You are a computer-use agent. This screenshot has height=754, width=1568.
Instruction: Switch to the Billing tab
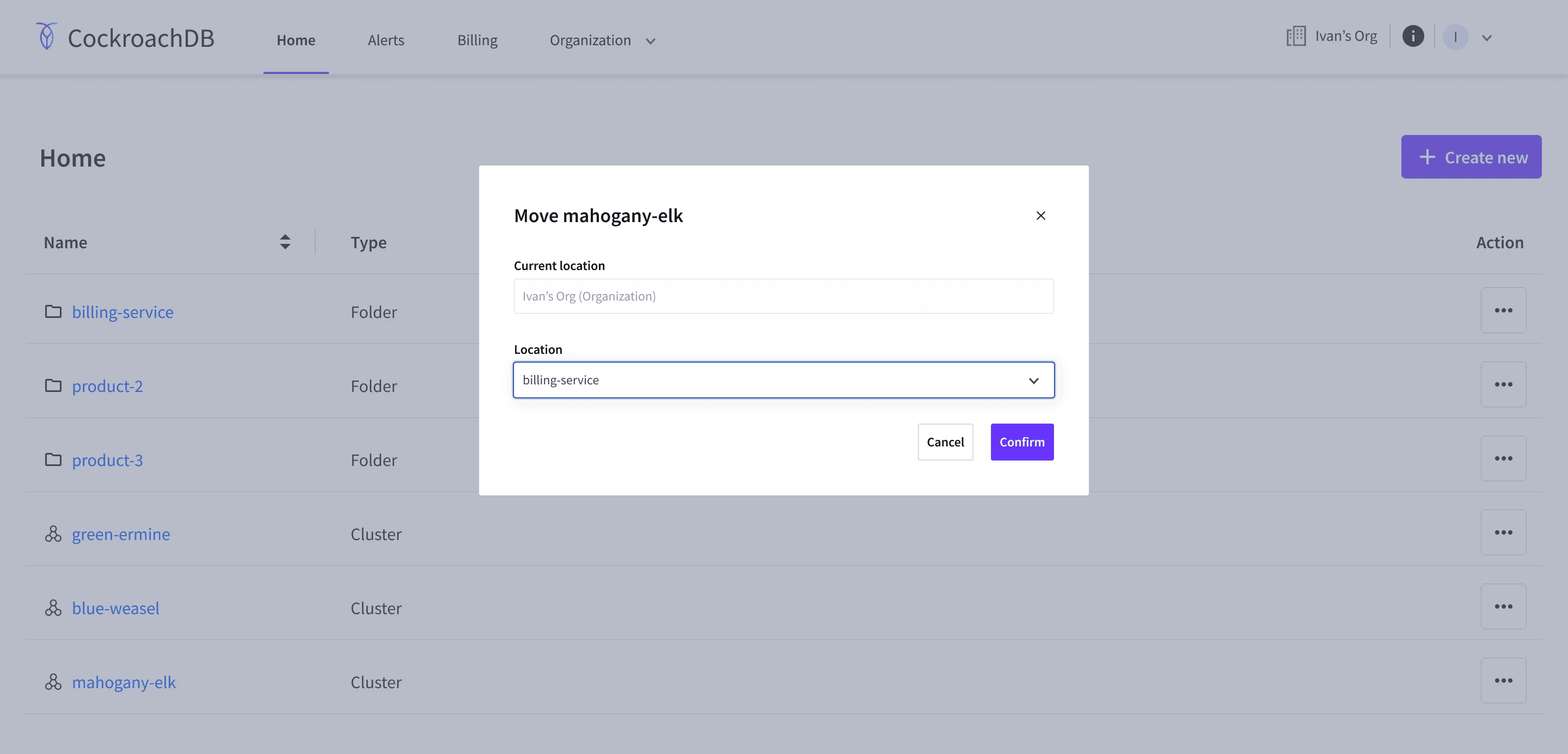pyautogui.click(x=477, y=40)
